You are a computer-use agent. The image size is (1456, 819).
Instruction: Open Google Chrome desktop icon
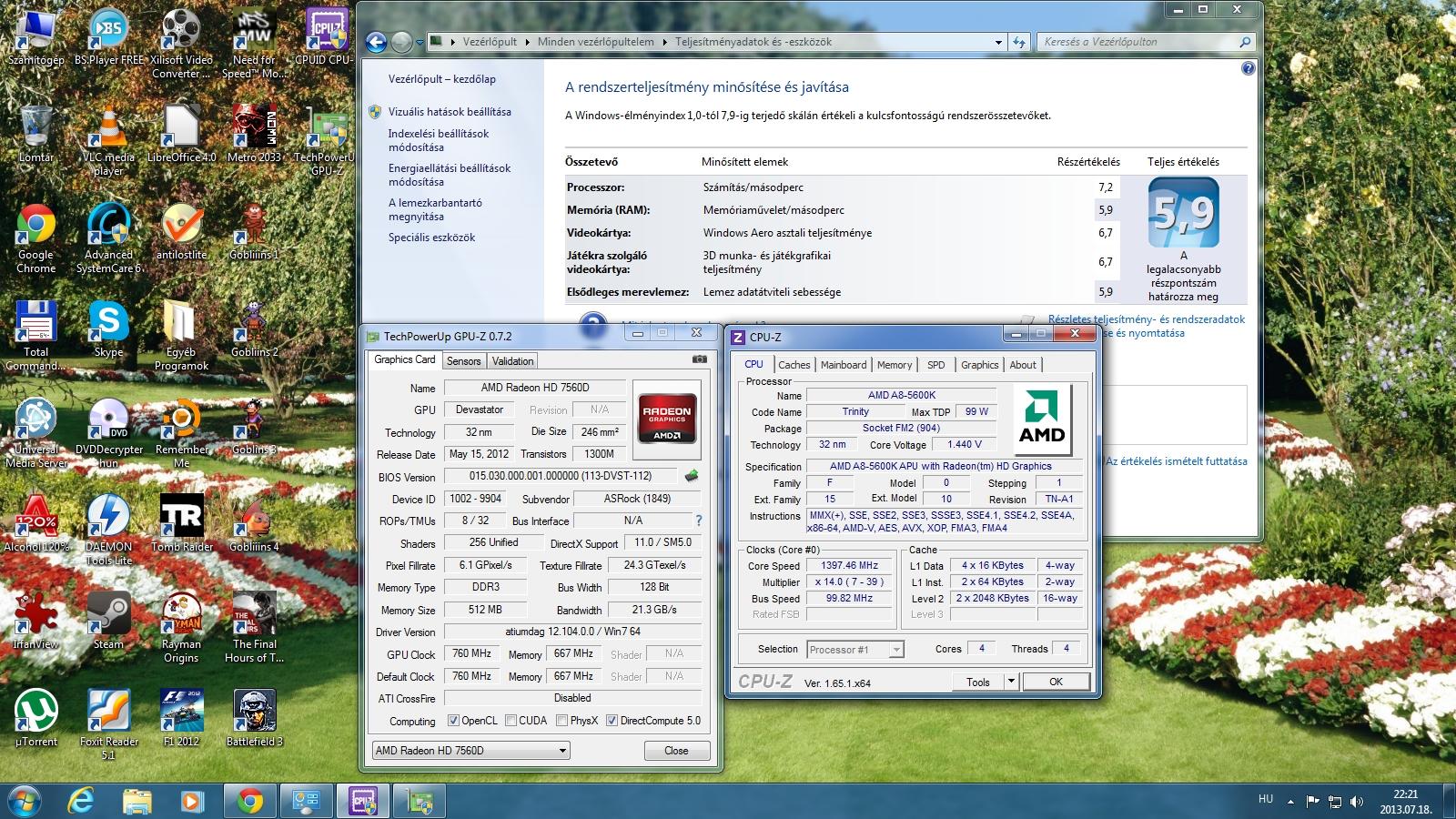pos(36,238)
